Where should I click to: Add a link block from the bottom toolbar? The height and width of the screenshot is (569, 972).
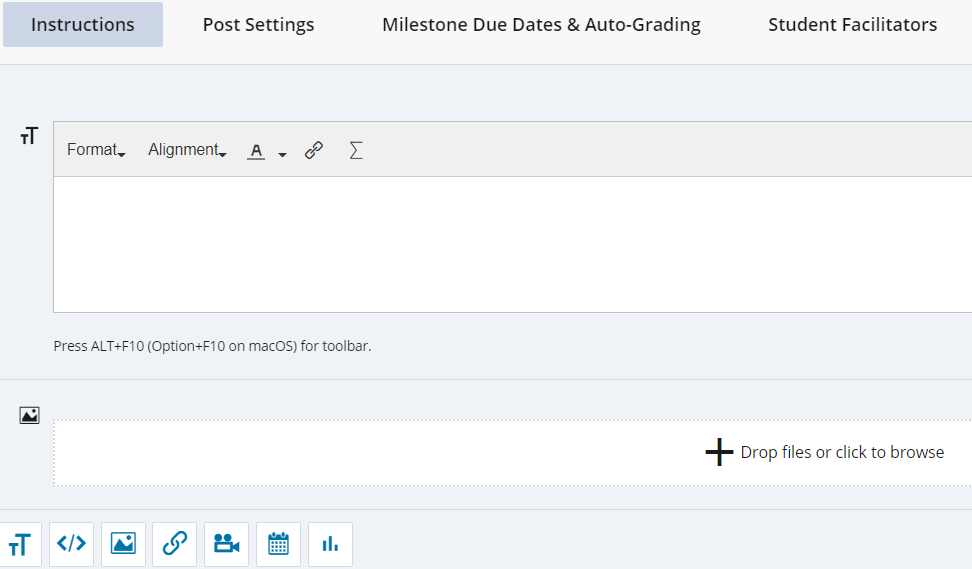175,544
